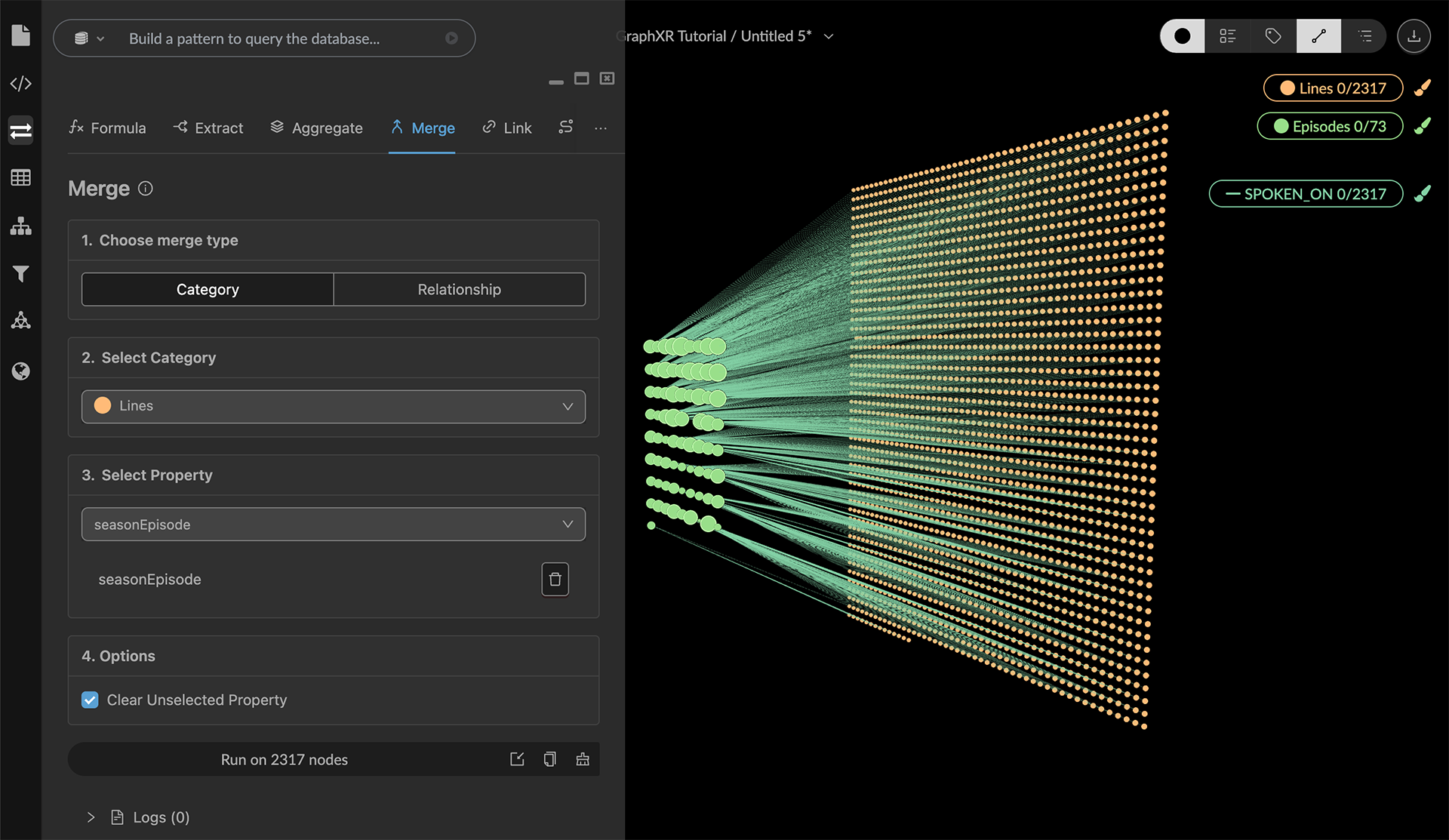Open the code editor sidebar icon
1449x840 pixels.
click(x=20, y=83)
